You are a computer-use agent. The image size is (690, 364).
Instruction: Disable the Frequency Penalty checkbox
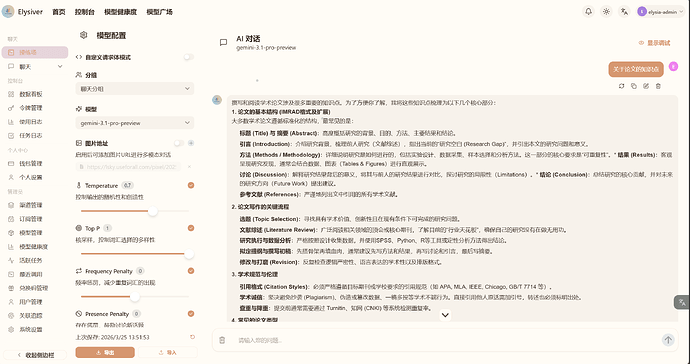191,271
